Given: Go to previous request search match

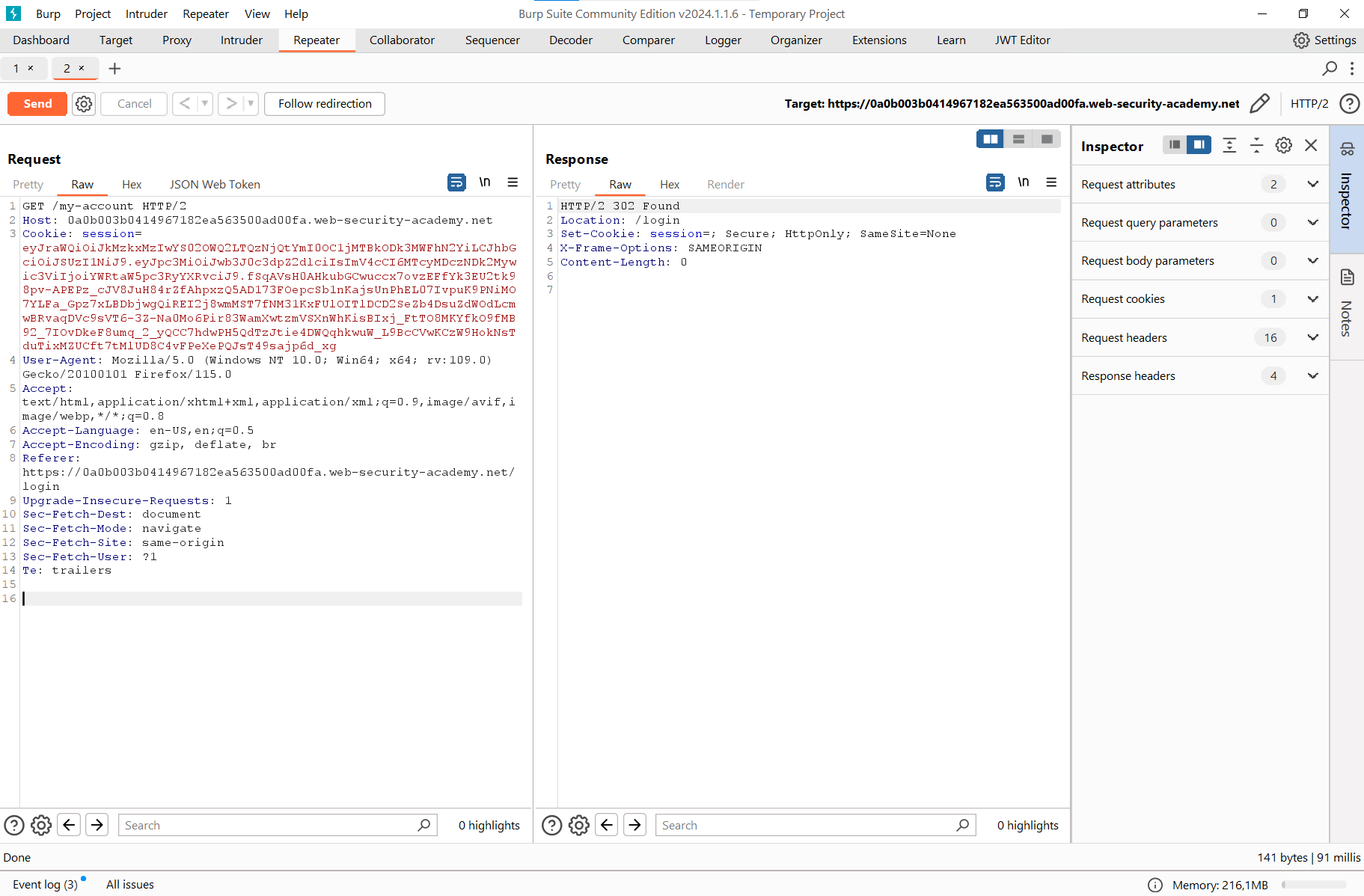Looking at the screenshot, I should coord(69,825).
